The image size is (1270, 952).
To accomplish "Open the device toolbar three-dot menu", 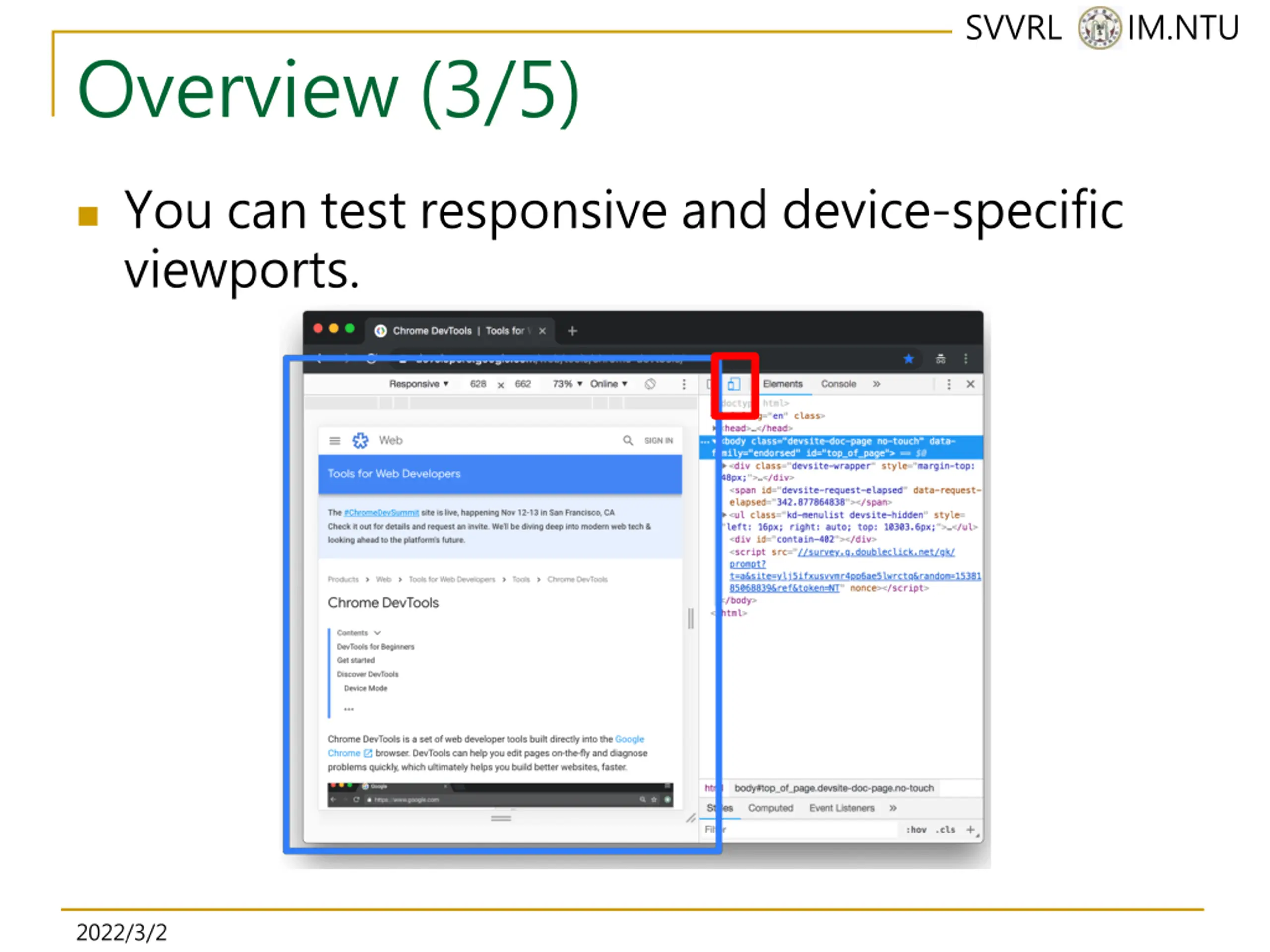I will click(x=683, y=384).
